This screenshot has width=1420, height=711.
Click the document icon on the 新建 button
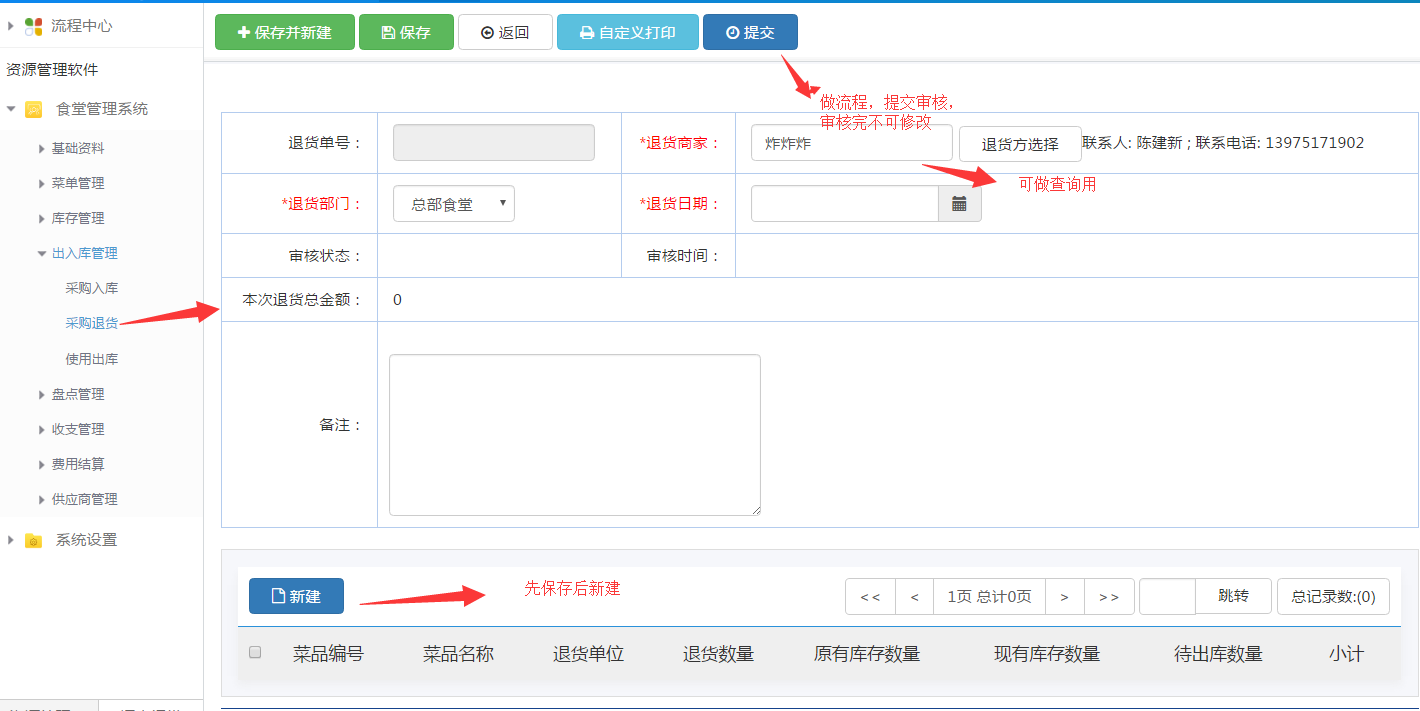tap(279, 595)
